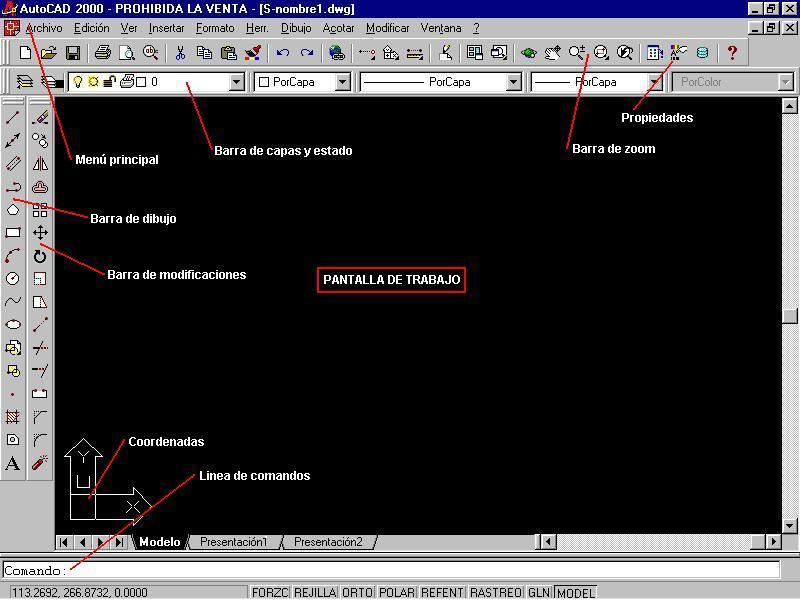Open the Layers manager icon
800x600 pixels.
(x=24, y=82)
